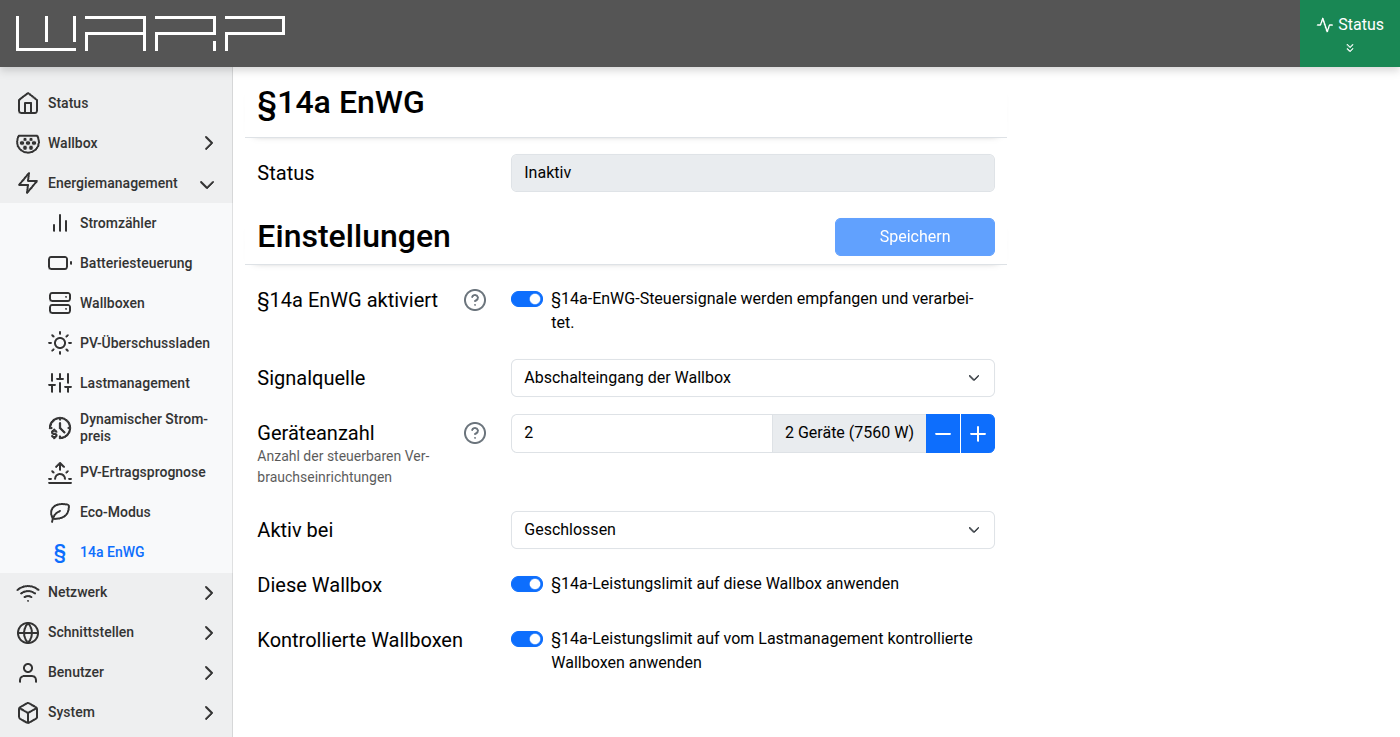Click the Inaktiv status field

[753, 173]
